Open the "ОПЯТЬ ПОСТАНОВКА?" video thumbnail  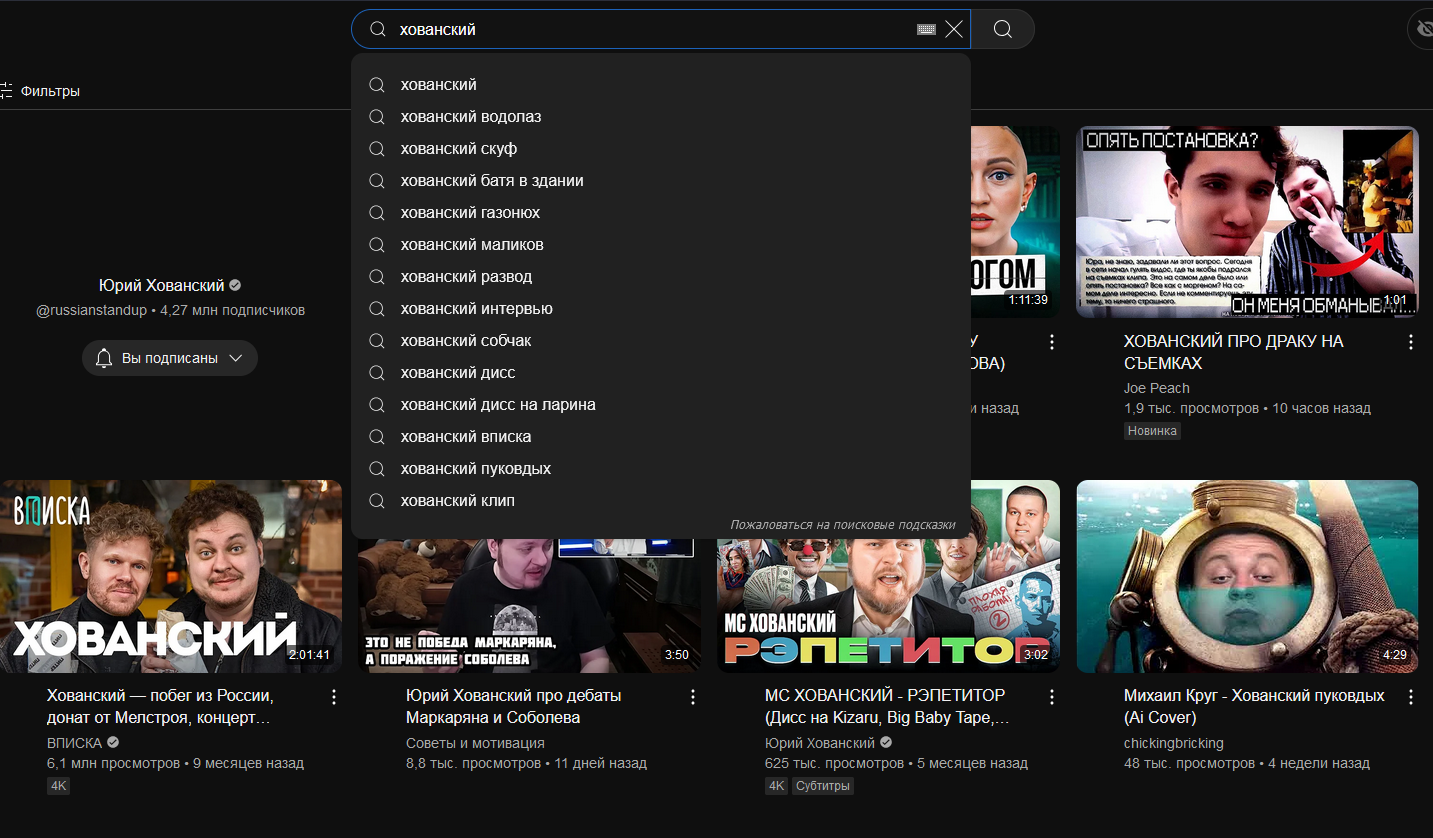click(x=1247, y=222)
